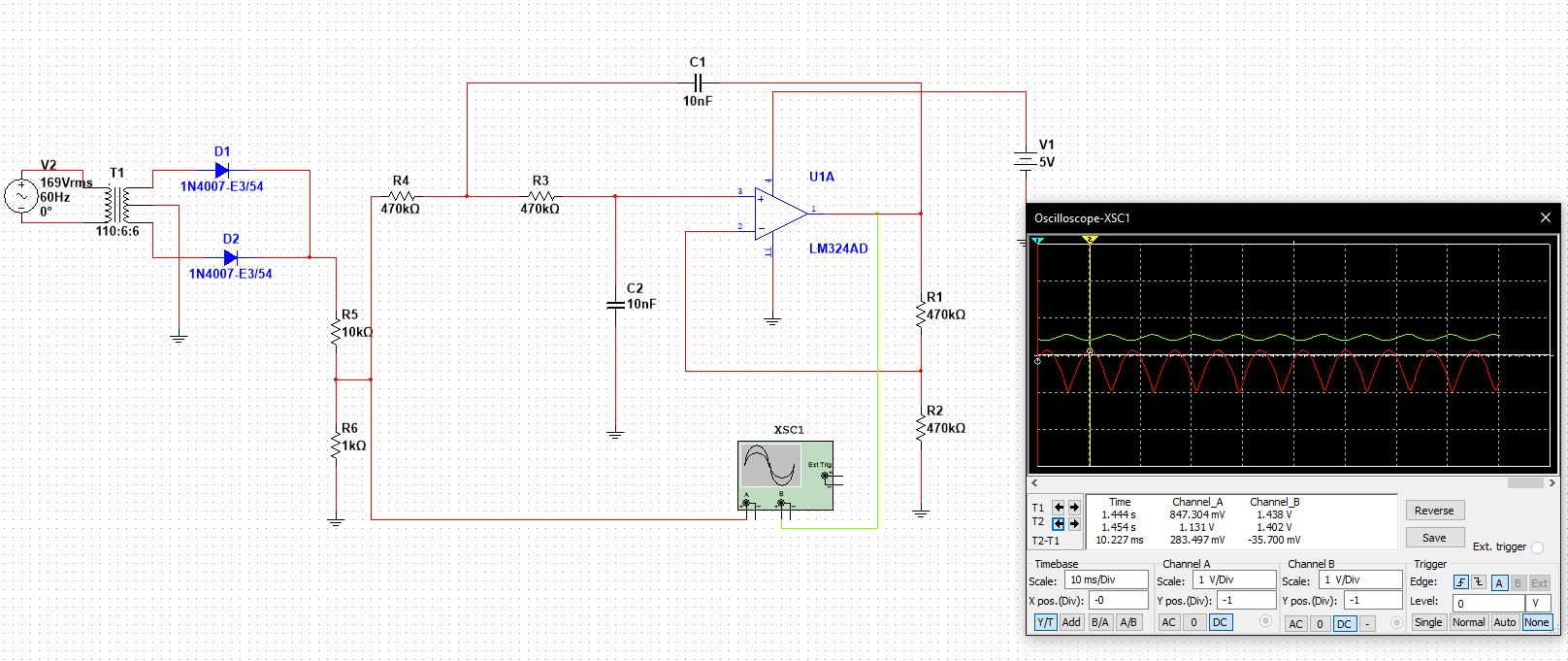Select resistor R1 470kΩ symbol
1568x661 pixels.
[921, 314]
